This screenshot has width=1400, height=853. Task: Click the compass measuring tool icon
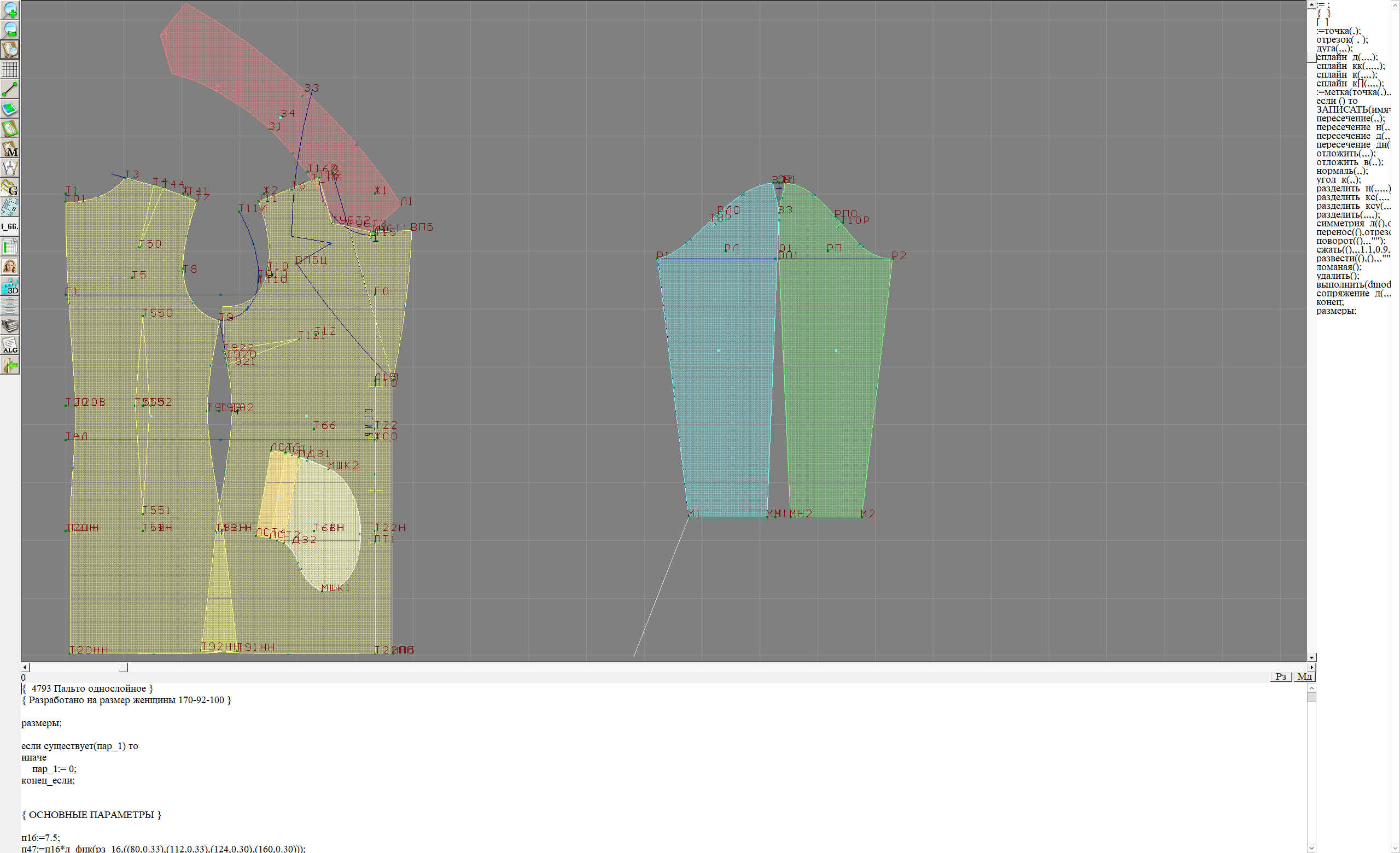coord(10,167)
